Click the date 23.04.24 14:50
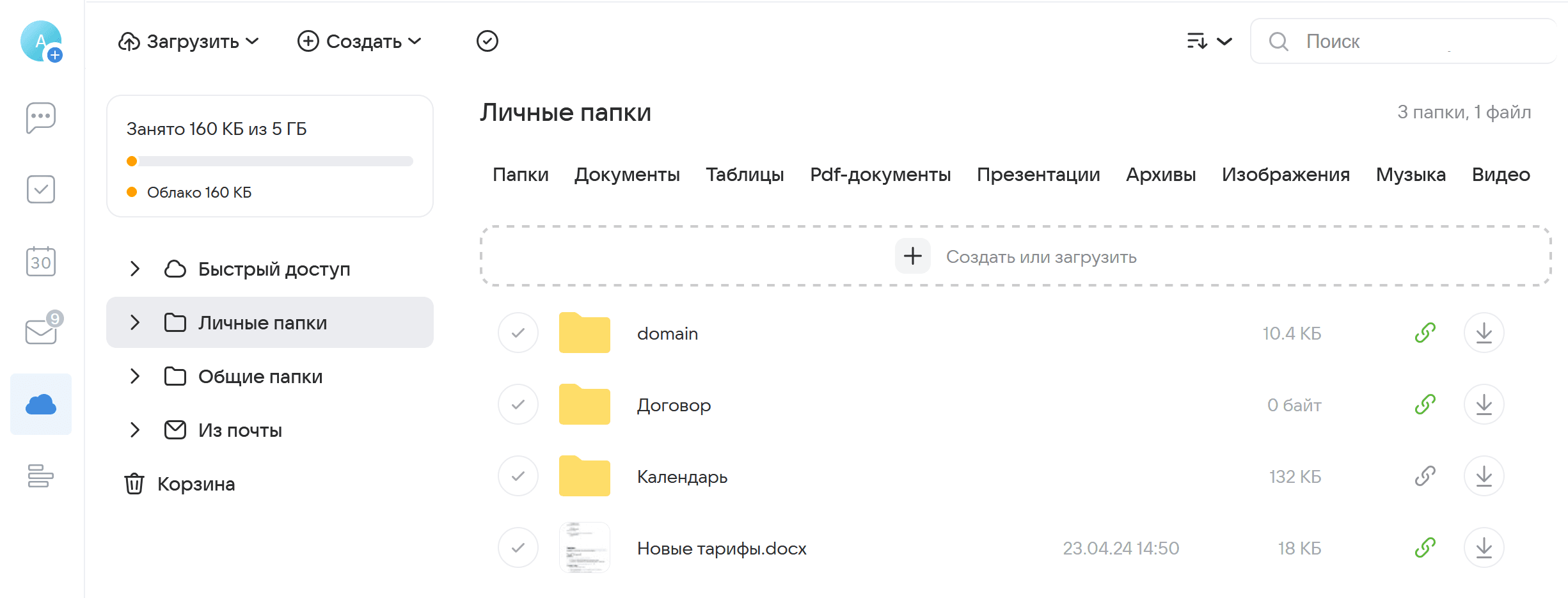Viewport: 1568px width, 598px height. pyautogui.click(x=1121, y=548)
